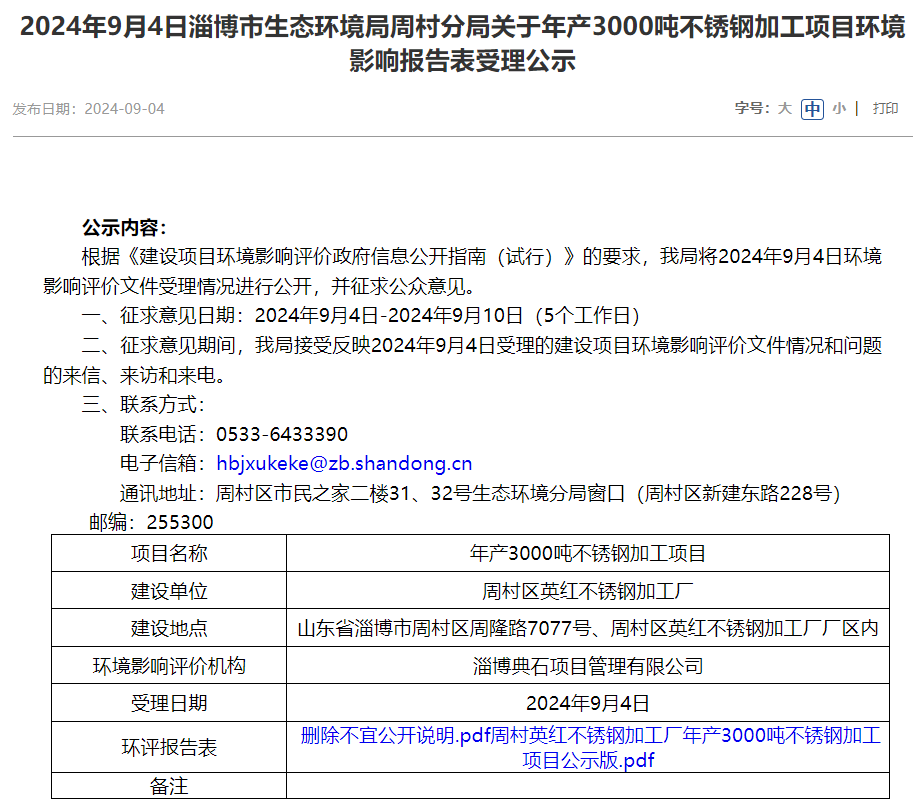Set font size to small (小)

pyautogui.click(x=839, y=108)
